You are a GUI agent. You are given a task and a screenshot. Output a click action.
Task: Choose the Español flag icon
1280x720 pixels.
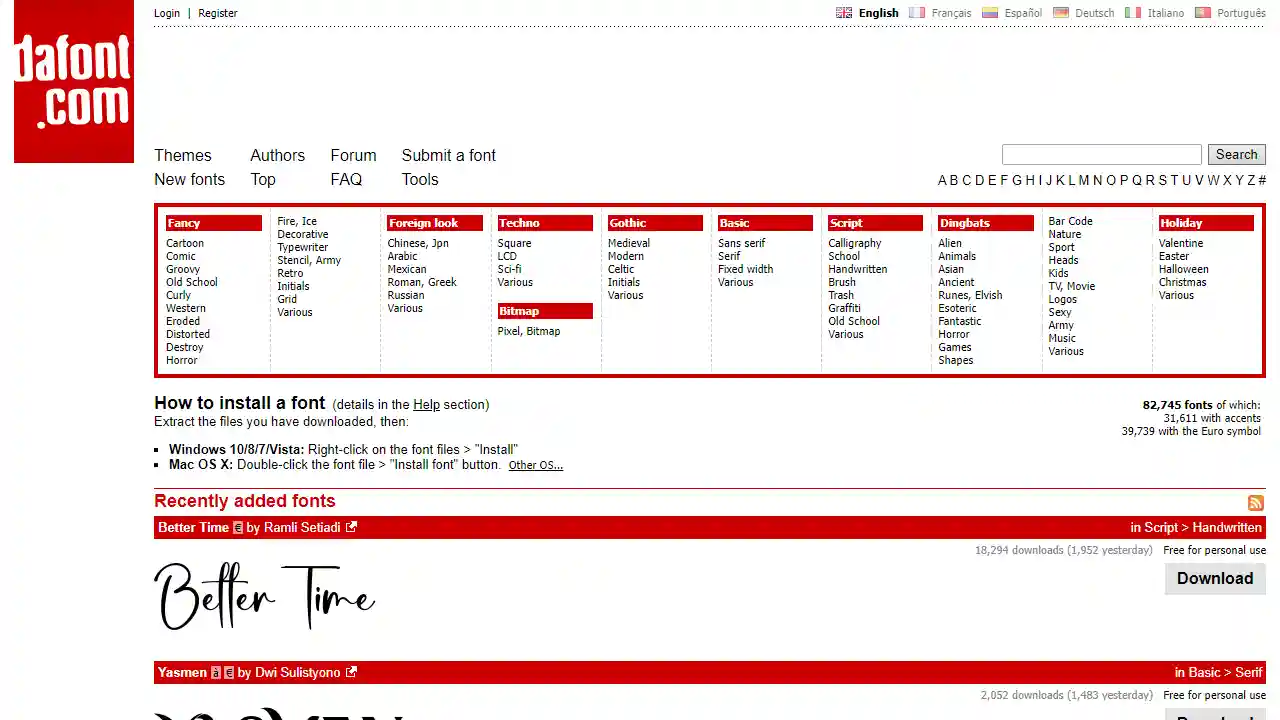coord(990,13)
